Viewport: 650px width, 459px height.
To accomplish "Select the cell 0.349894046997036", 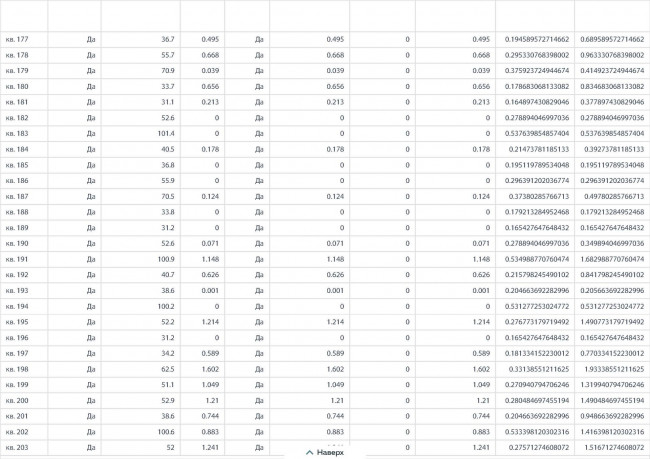I will [x=612, y=243].
